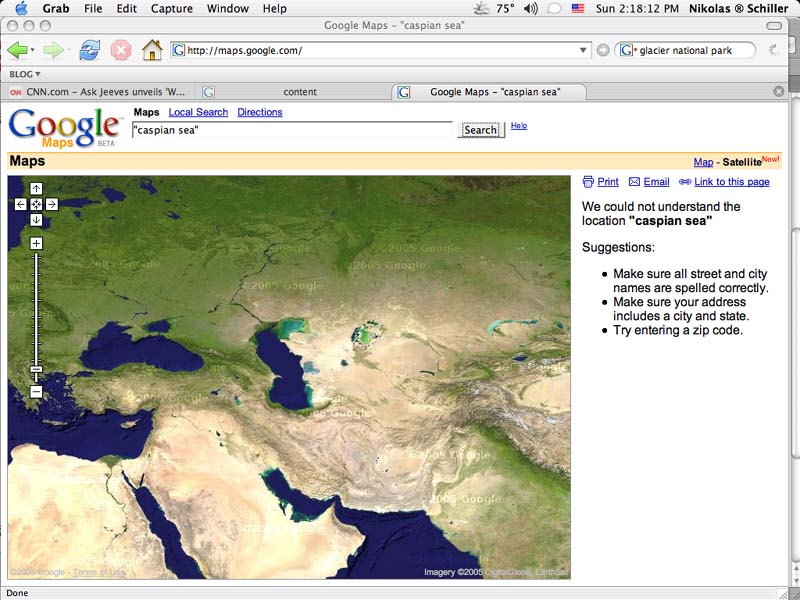Click the volume icon in menu bar
800x600 pixels.
click(531, 9)
